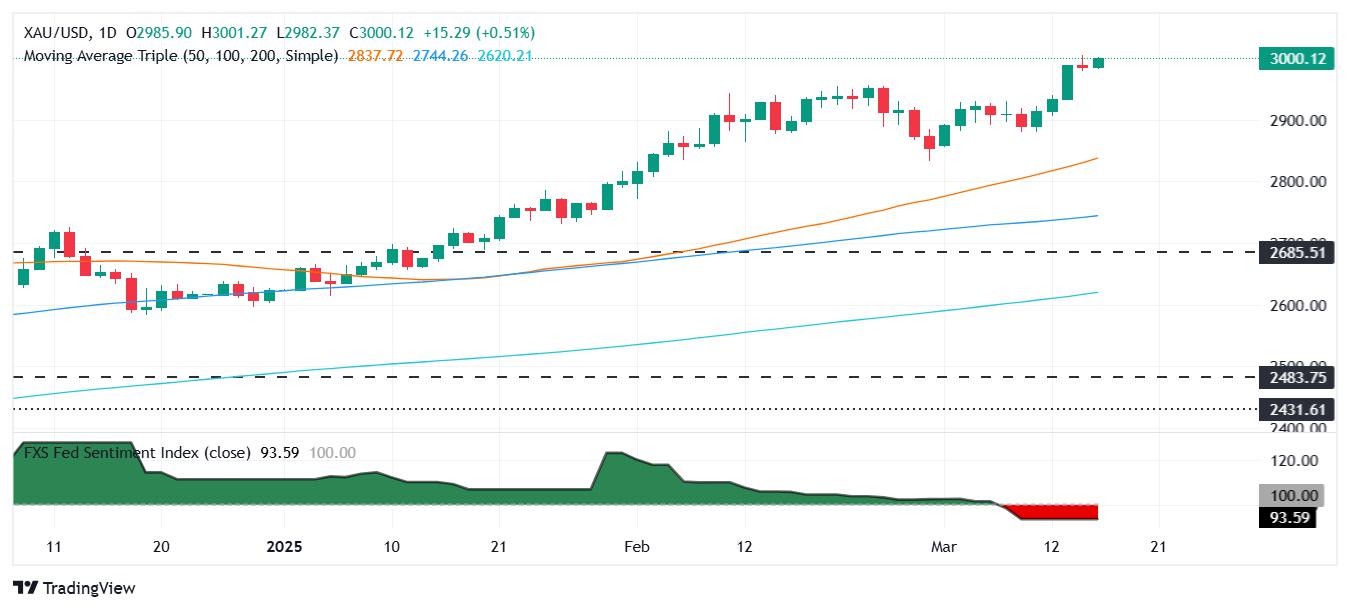The height and width of the screenshot is (611, 1350).
Task: Click the Feb label on time axis
Action: point(636,547)
